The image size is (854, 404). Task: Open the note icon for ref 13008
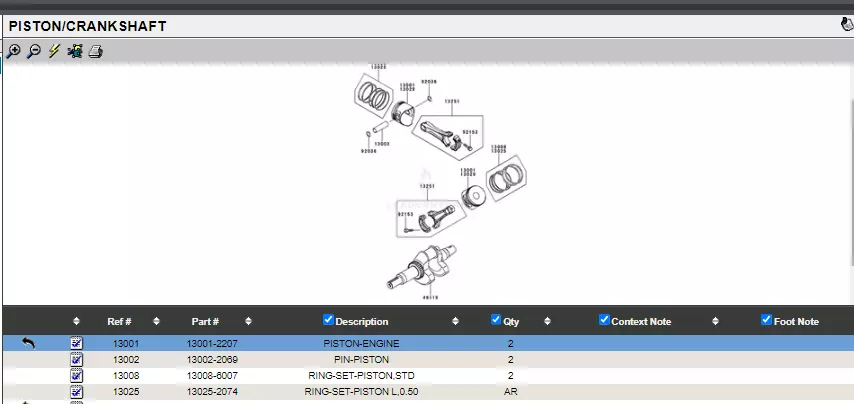[77, 375]
